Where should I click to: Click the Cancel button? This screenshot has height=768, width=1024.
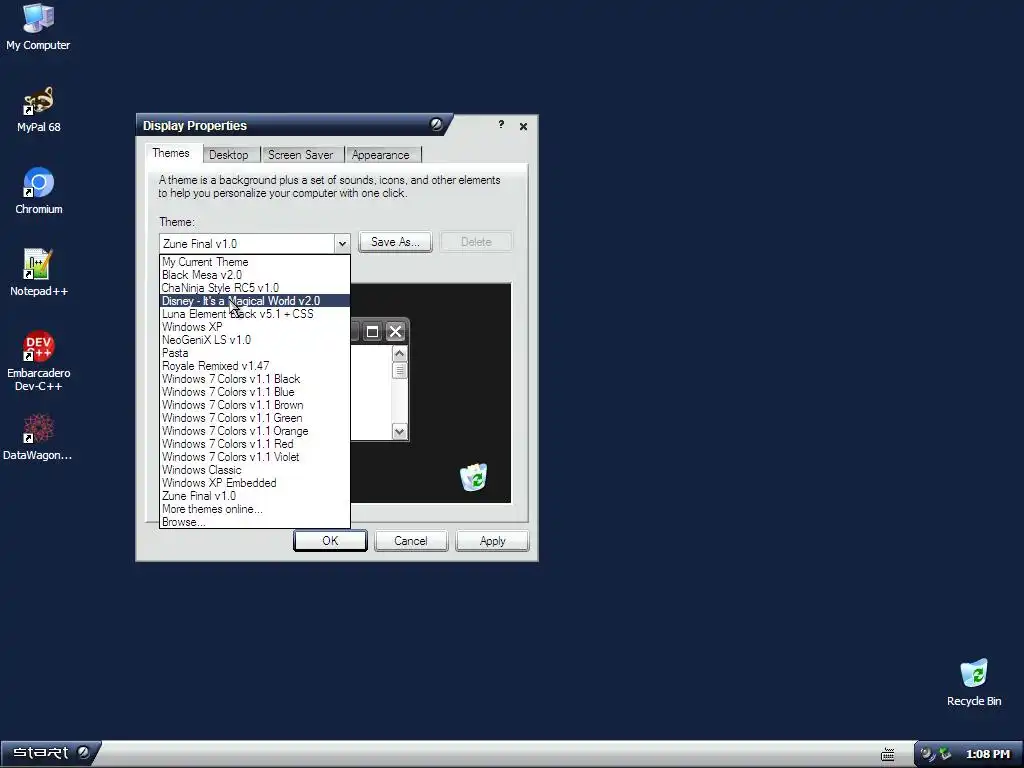click(x=411, y=541)
